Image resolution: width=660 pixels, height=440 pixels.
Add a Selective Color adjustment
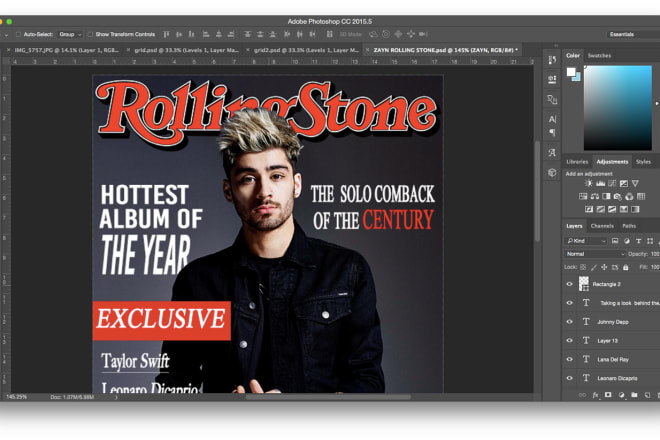[624, 209]
